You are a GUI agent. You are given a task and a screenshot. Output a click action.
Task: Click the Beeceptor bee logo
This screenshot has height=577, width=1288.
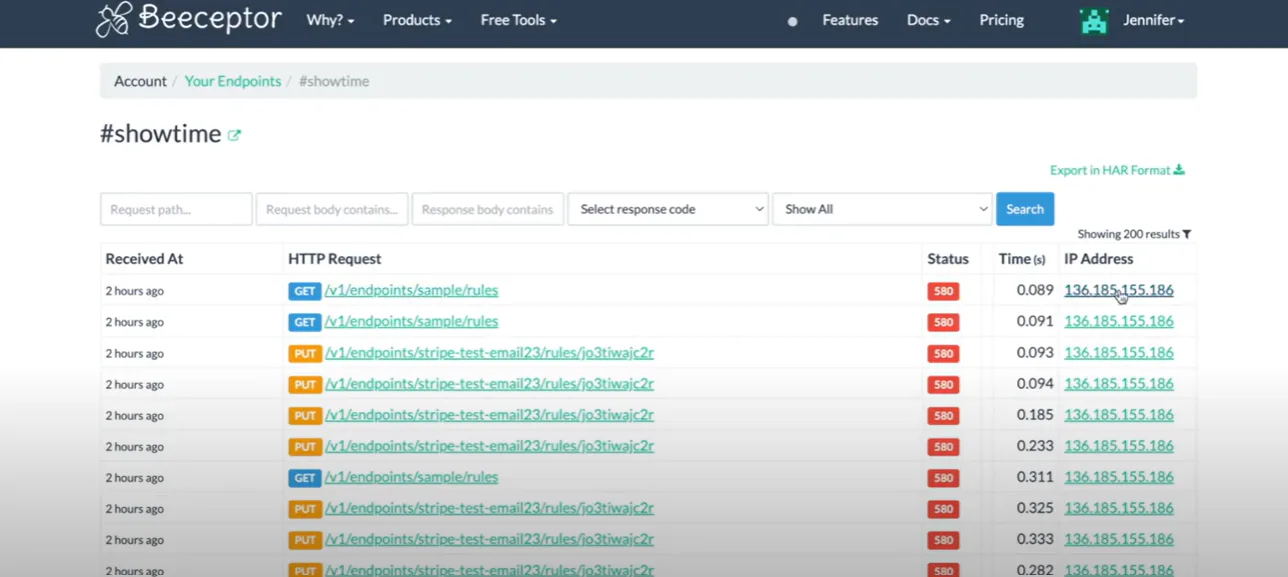pyautogui.click(x=113, y=20)
